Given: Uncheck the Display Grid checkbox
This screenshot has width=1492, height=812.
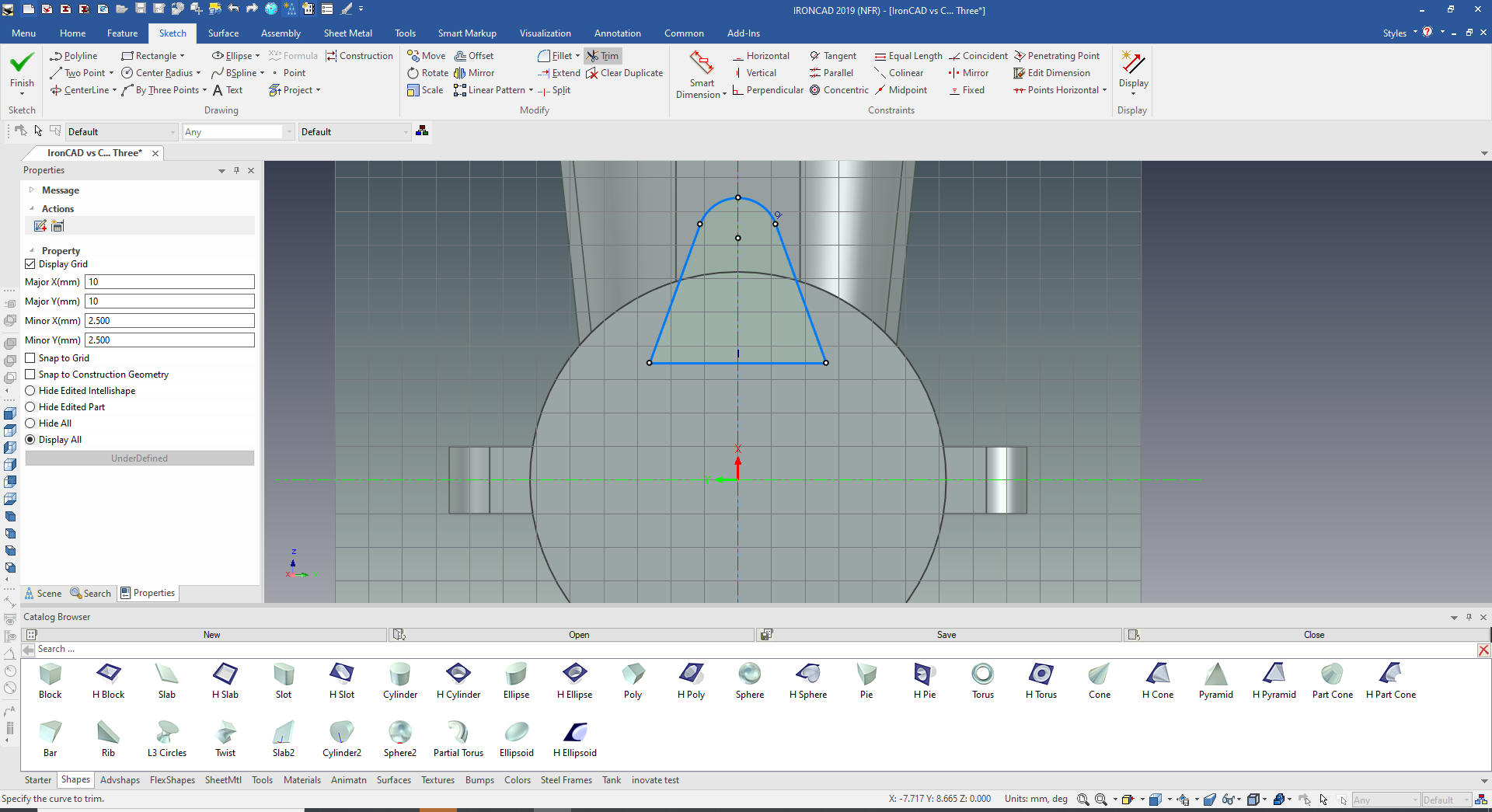Looking at the screenshot, I should click(x=30, y=264).
